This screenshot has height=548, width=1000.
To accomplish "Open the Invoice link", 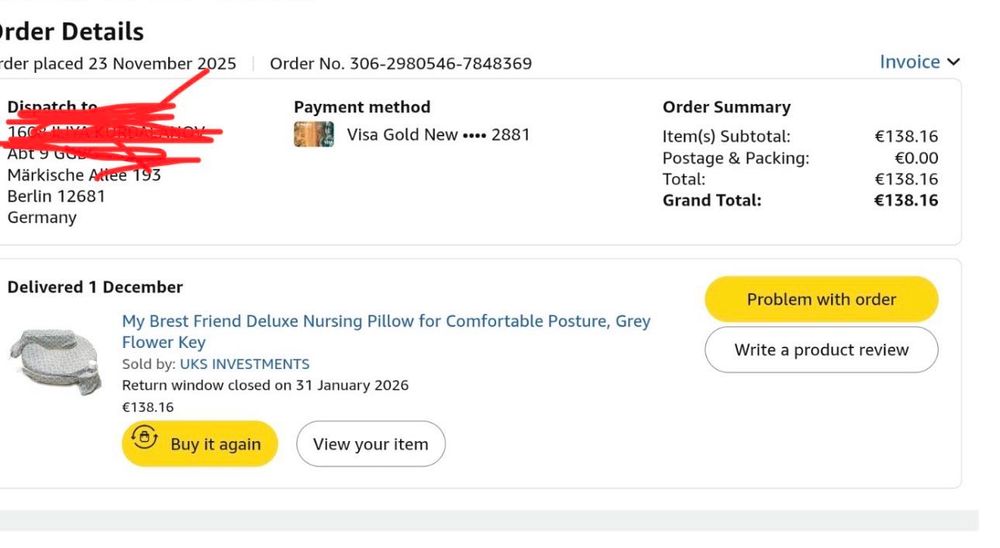I will click(909, 62).
